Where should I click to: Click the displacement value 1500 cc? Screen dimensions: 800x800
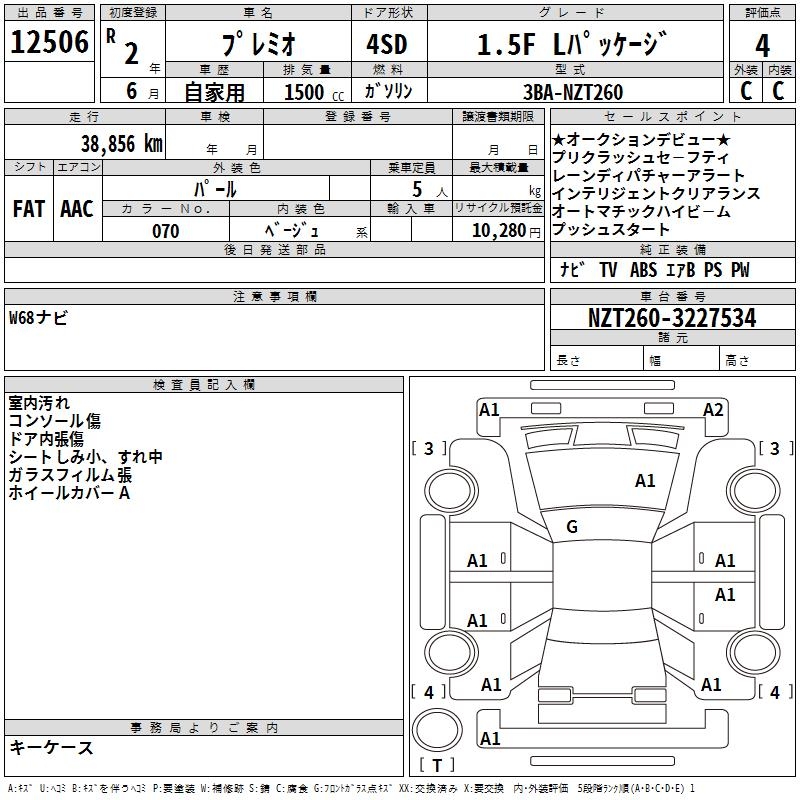pos(314,92)
